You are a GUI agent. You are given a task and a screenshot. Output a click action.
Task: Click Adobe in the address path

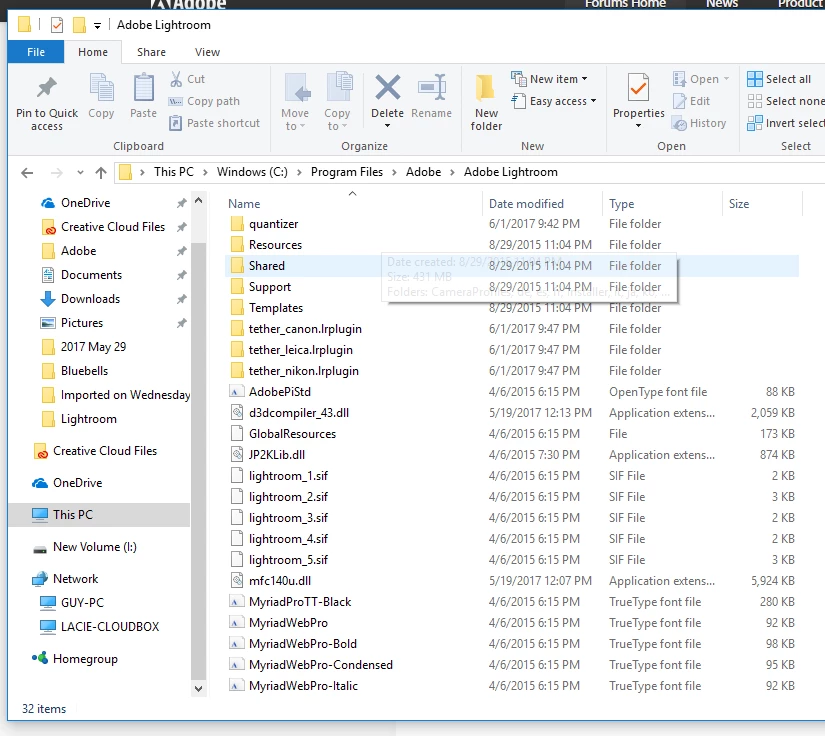(423, 172)
